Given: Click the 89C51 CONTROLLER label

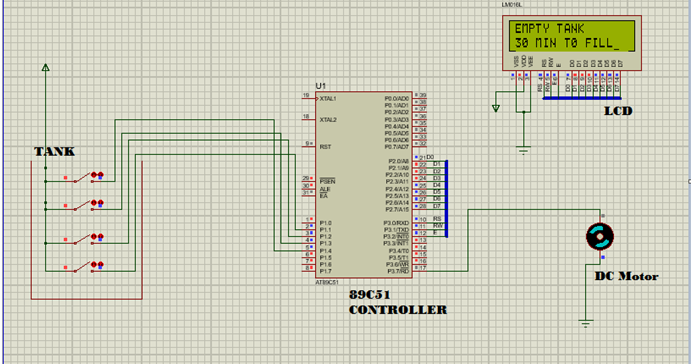Looking at the screenshot, I should click(x=397, y=302).
